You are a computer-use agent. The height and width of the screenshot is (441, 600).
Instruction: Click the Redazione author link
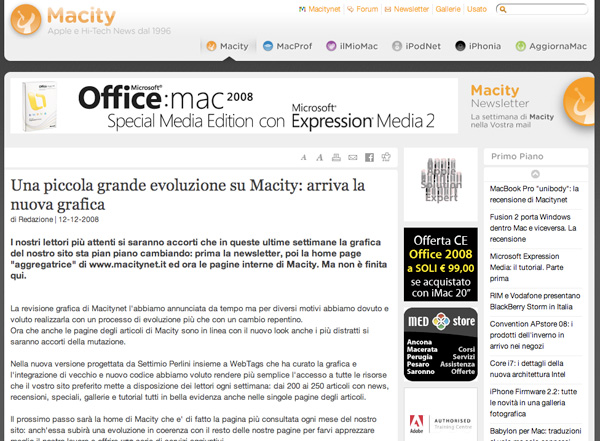click(36, 219)
